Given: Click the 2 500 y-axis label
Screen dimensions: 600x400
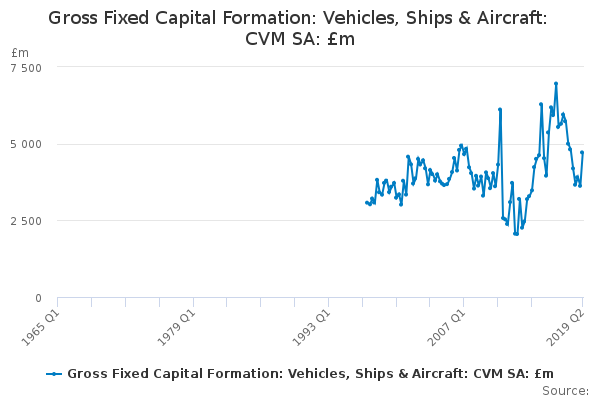Looking at the screenshot, I should (x=26, y=221).
